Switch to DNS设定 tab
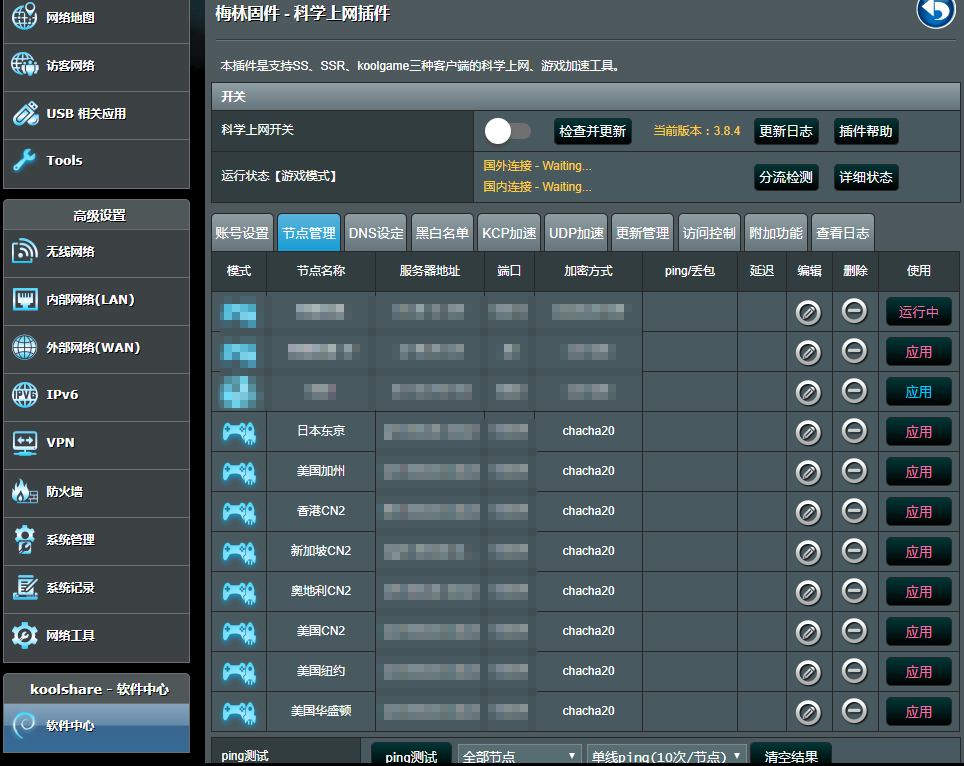 click(x=376, y=233)
